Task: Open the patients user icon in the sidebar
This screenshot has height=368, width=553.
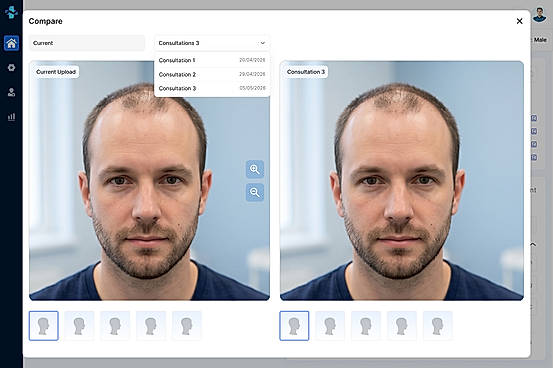Action: click(11, 92)
